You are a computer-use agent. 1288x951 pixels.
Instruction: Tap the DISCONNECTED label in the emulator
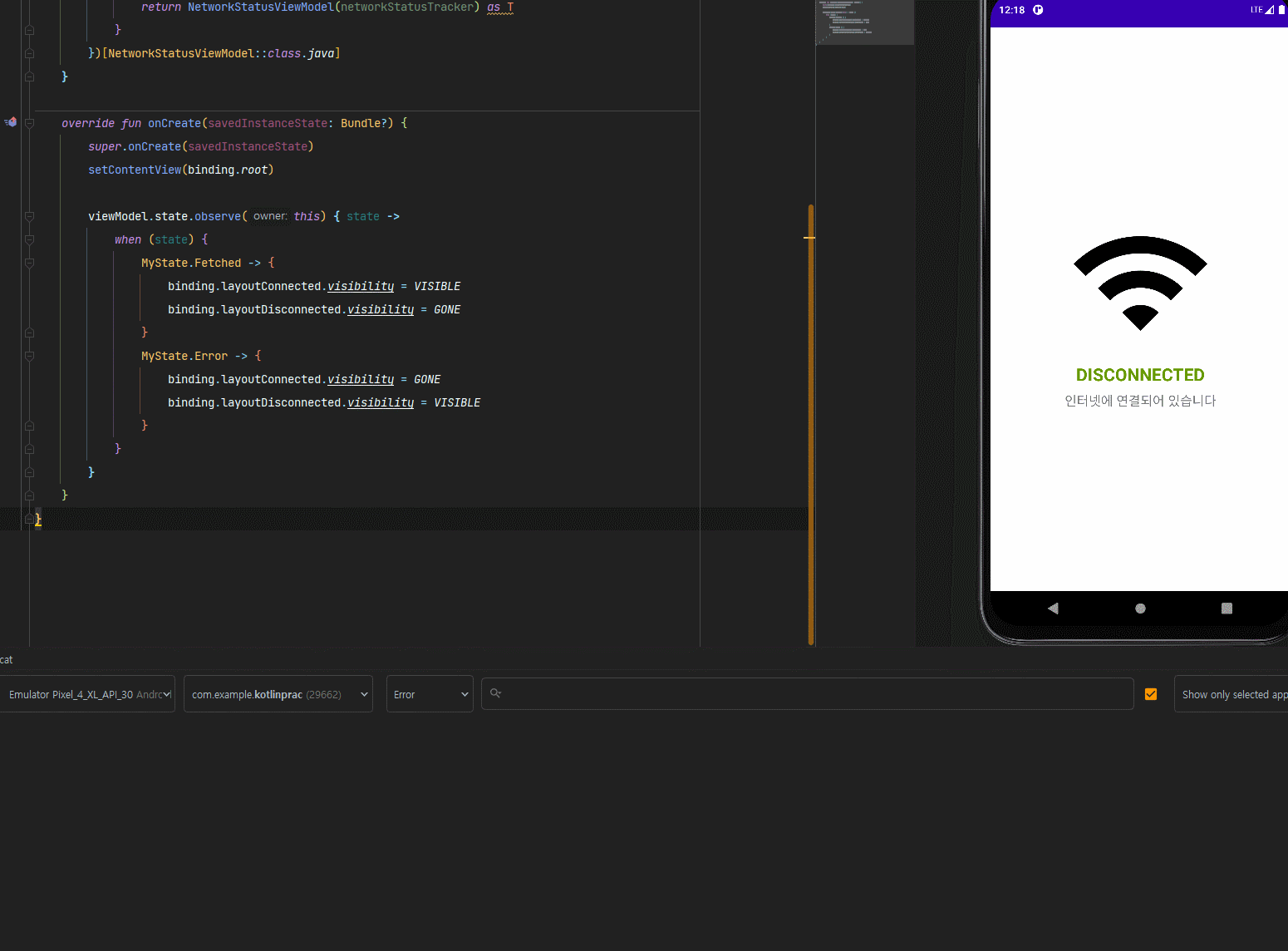1140,375
